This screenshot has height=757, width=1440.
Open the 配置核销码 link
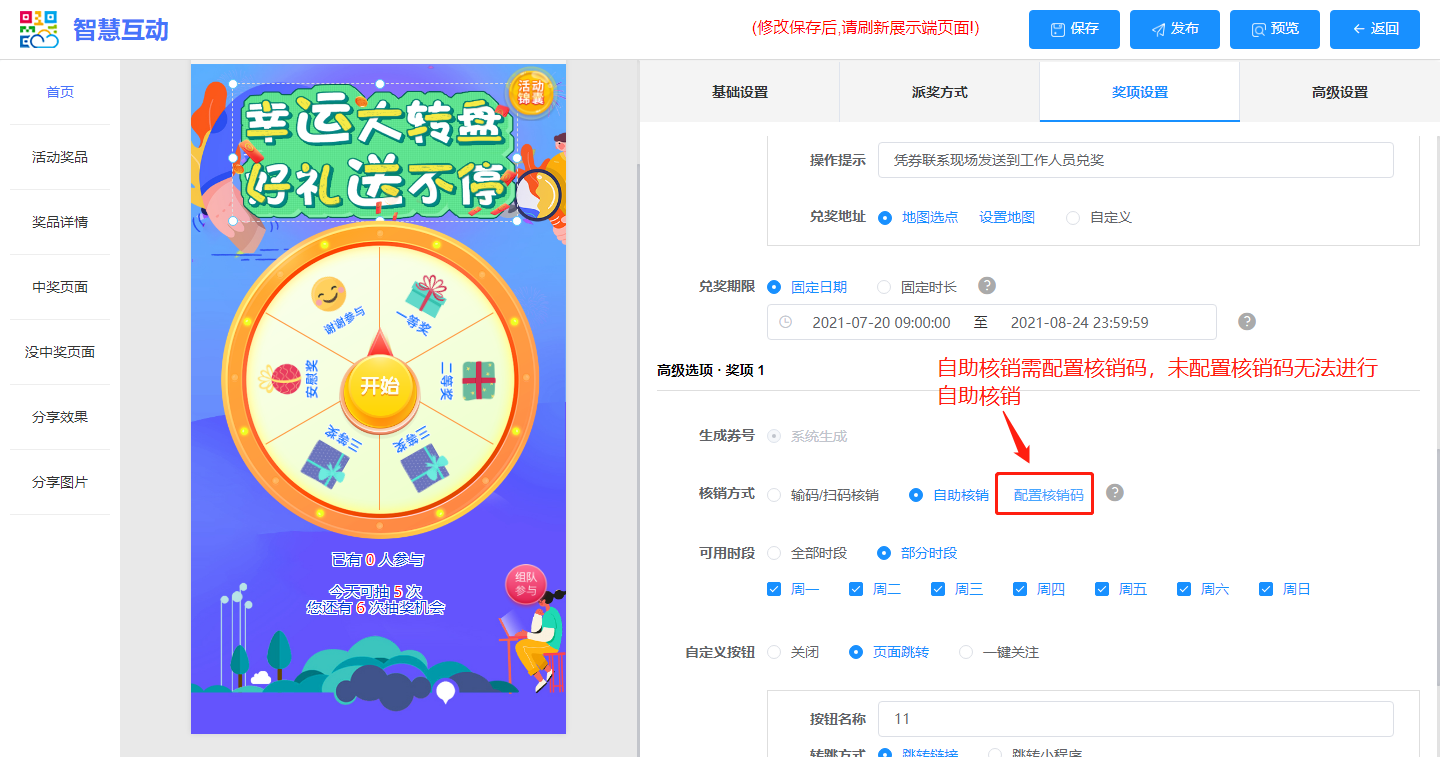click(1048, 495)
